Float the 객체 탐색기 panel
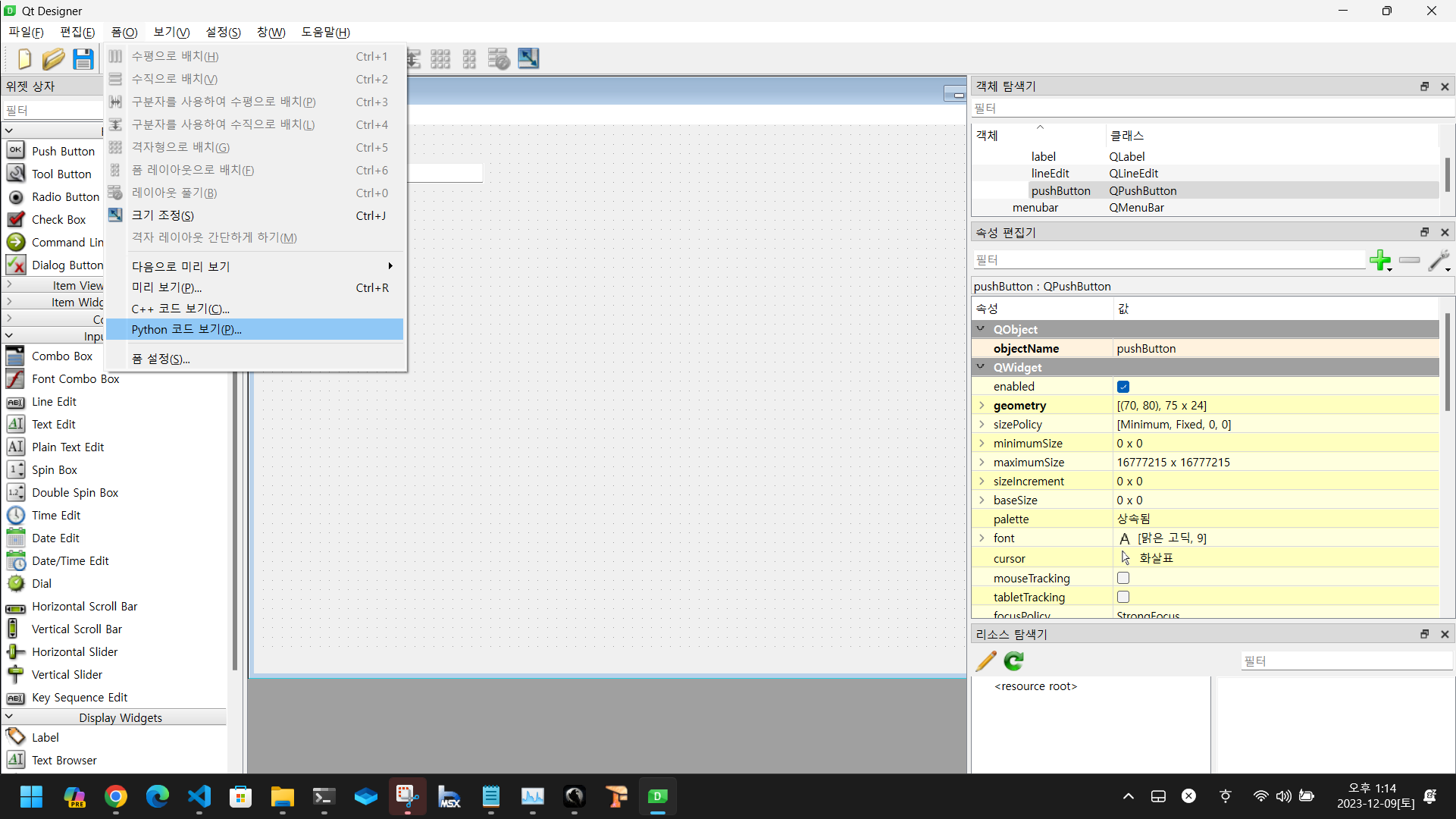This screenshot has width=1456, height=819. (1424, 86)
